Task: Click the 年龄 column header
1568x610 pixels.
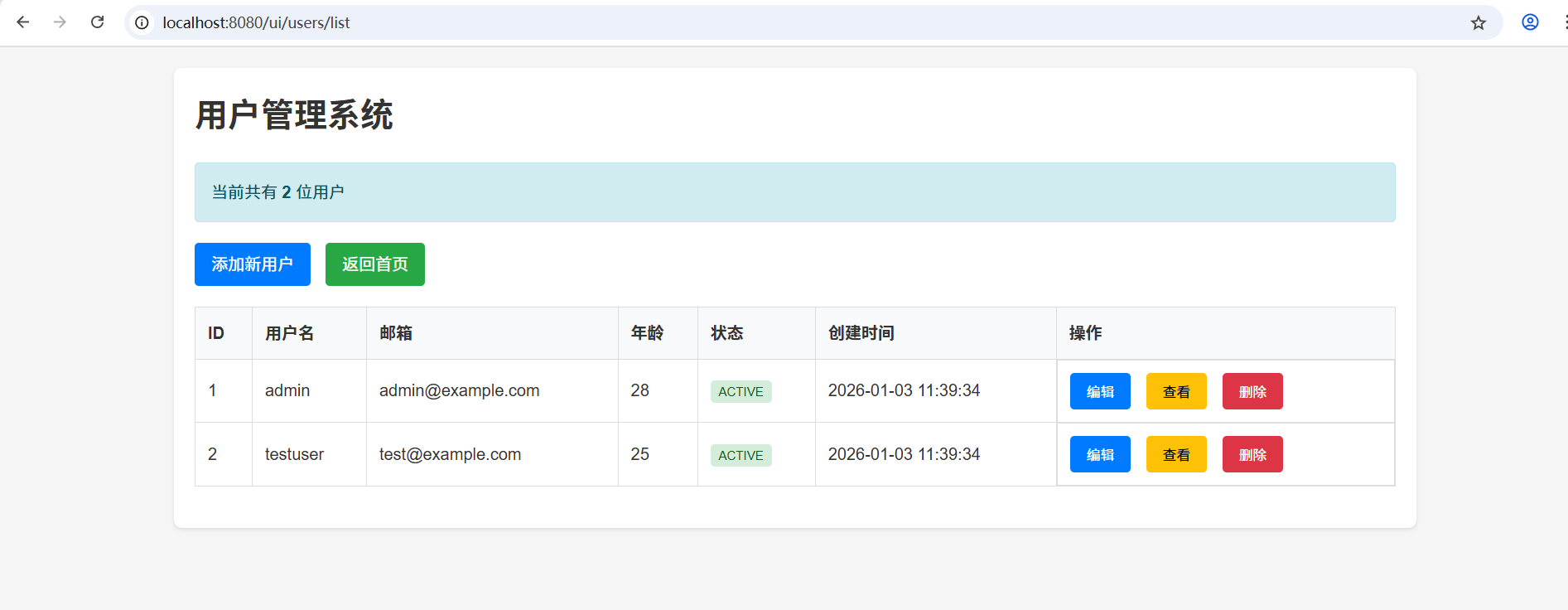Action: click(658, 333)
